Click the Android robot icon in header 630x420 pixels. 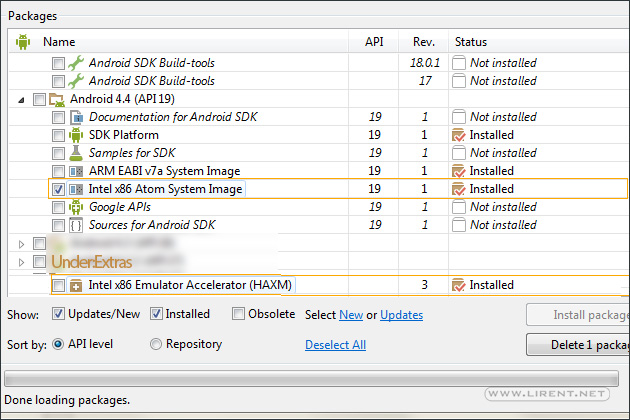click(x=23, y=42)
